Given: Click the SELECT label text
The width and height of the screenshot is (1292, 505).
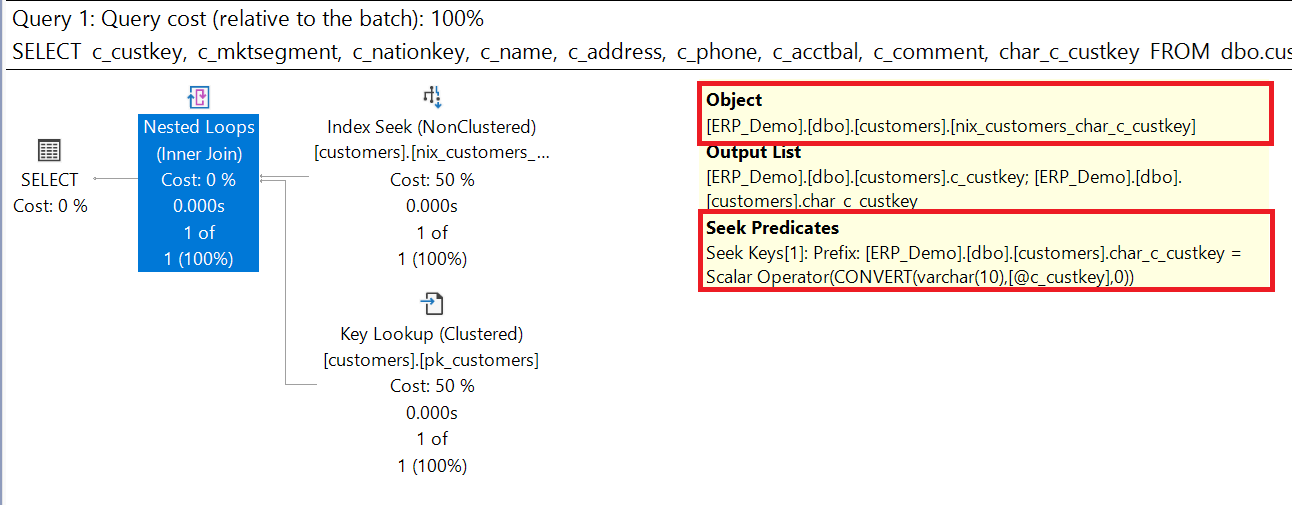Looking at the screenshot, I should (x=50, y=180).
